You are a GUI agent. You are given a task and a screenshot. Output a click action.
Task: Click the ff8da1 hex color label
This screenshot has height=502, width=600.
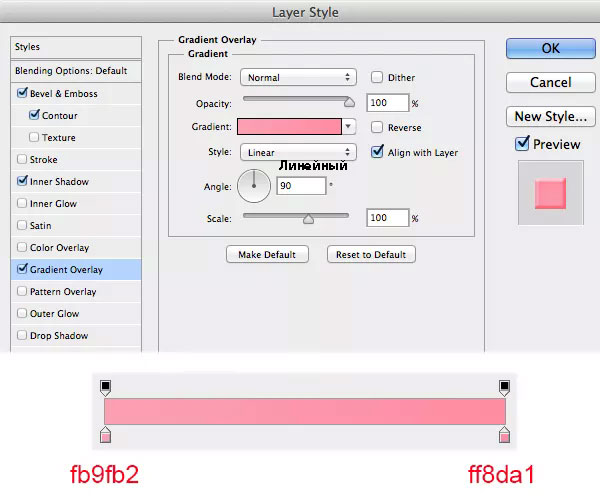[501, 474]
